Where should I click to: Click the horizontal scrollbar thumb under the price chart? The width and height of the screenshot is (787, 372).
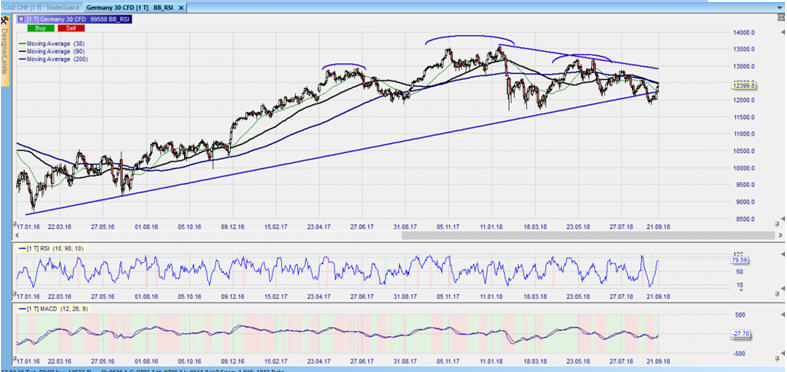click(588, 235)
